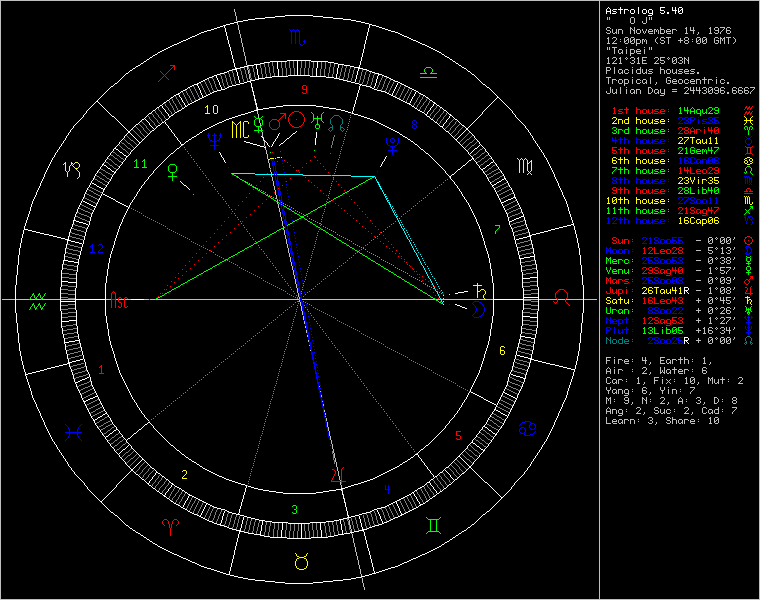760x600 pixels.
Task: Click the Taurus glyph in the zodiac ring
Action: [x=301, y=562]
